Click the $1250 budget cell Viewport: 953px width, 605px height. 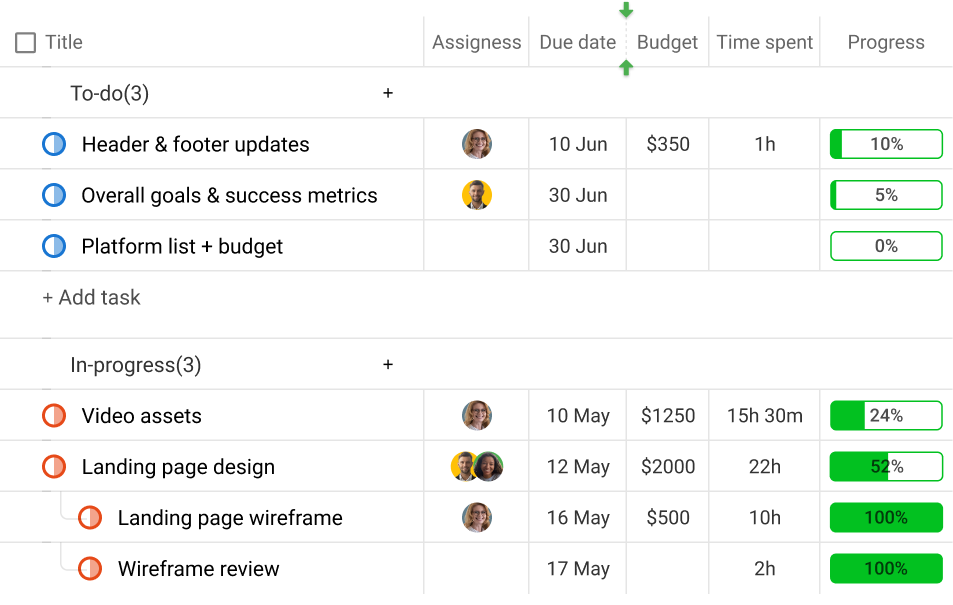[668, 415]
